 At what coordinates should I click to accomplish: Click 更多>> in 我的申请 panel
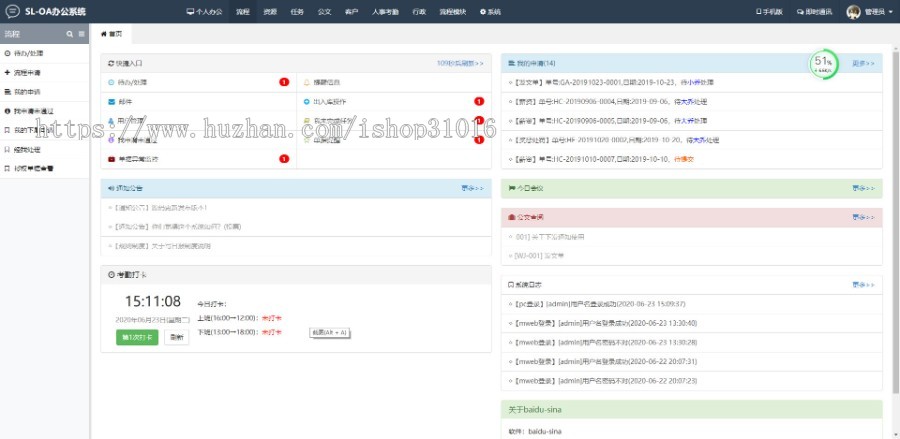[863, 63]
